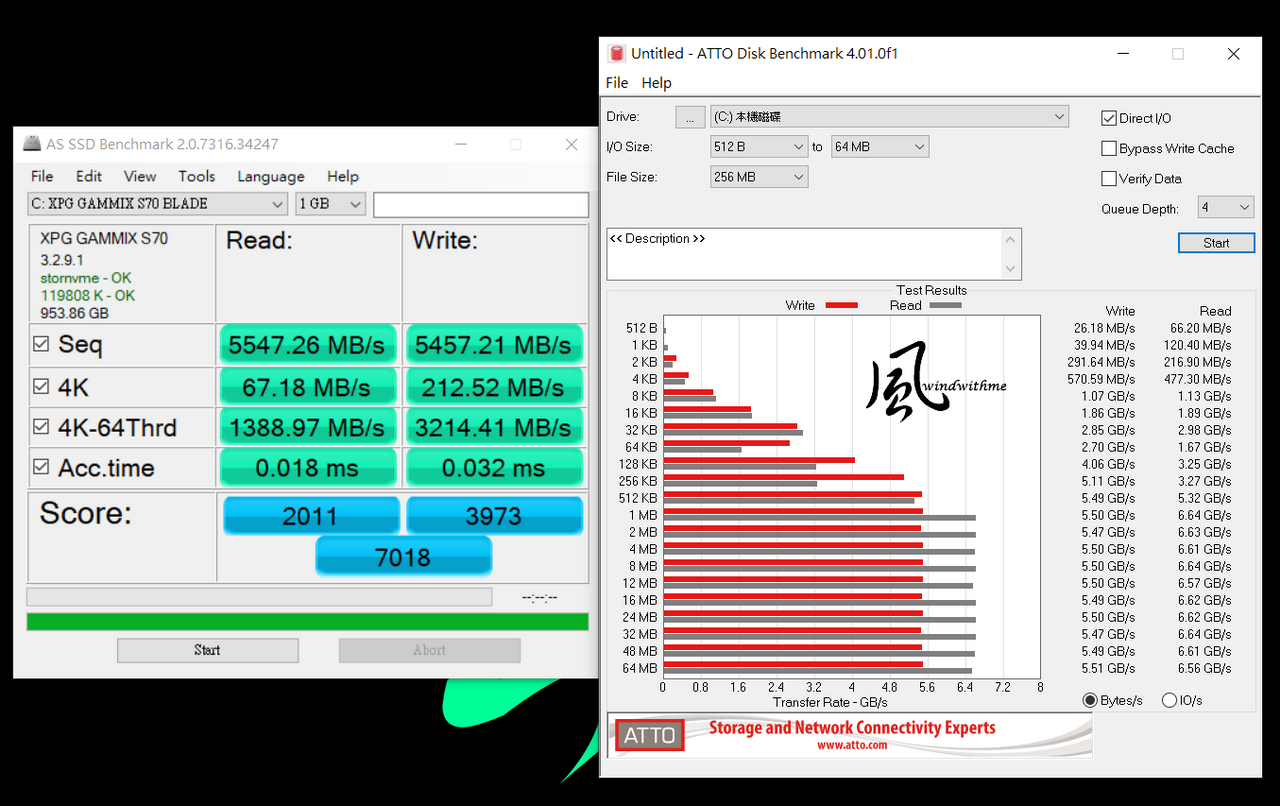1280x806 pixels.
Task: Open AS SSD Language menu
Action: pos(271,176)
